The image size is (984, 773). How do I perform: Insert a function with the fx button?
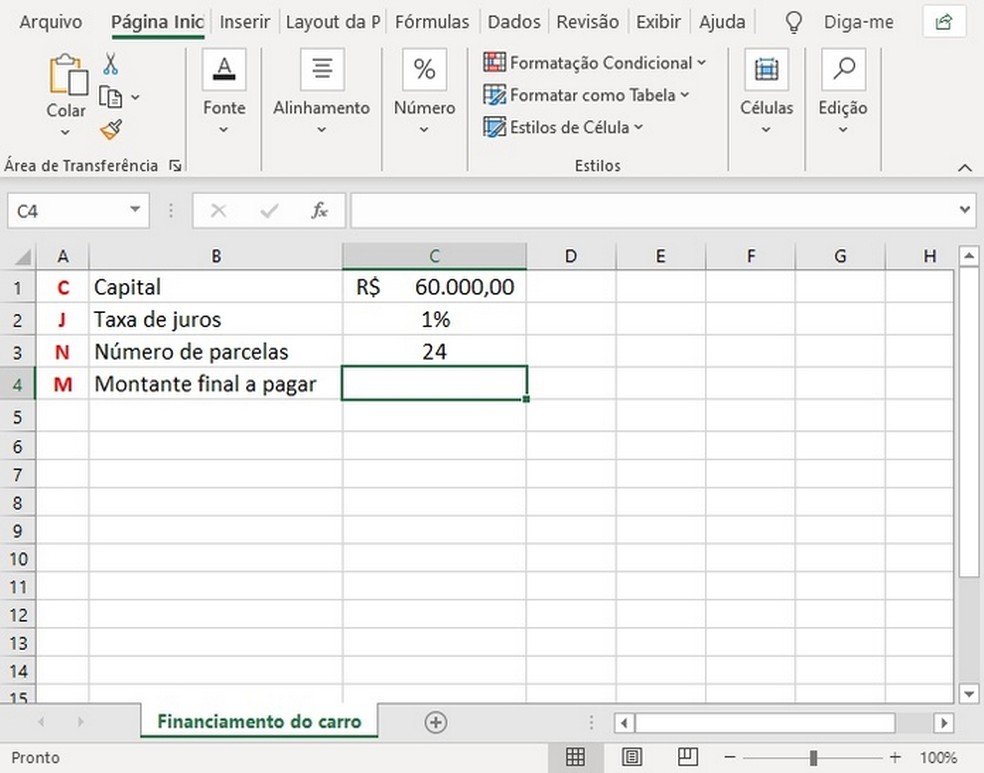320,210
